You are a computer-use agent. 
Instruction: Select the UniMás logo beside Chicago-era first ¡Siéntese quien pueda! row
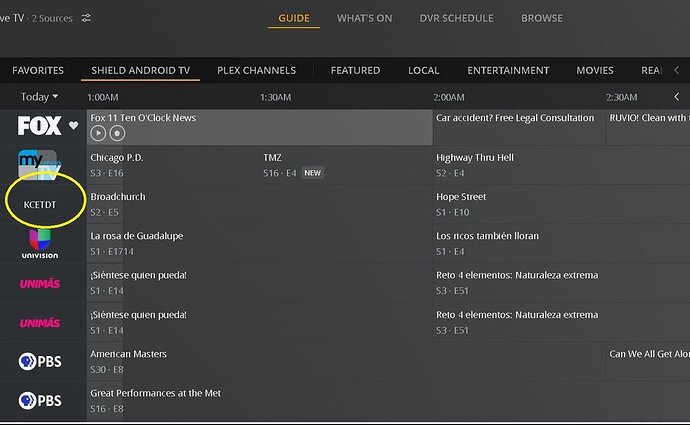coord(40,284)
